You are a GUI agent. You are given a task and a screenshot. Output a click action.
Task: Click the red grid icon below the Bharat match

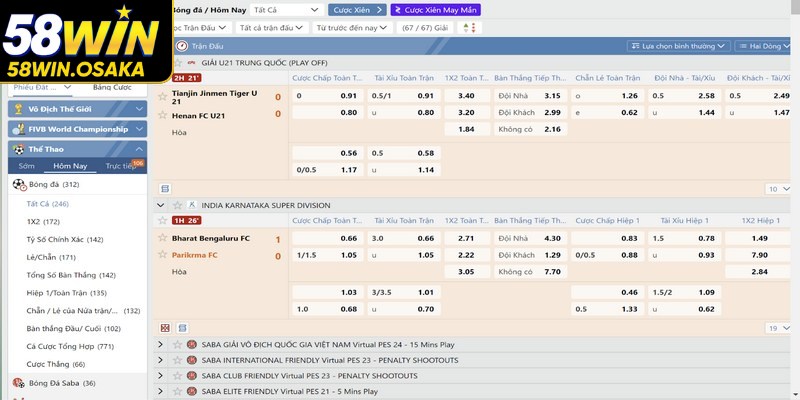pos(165,327)
